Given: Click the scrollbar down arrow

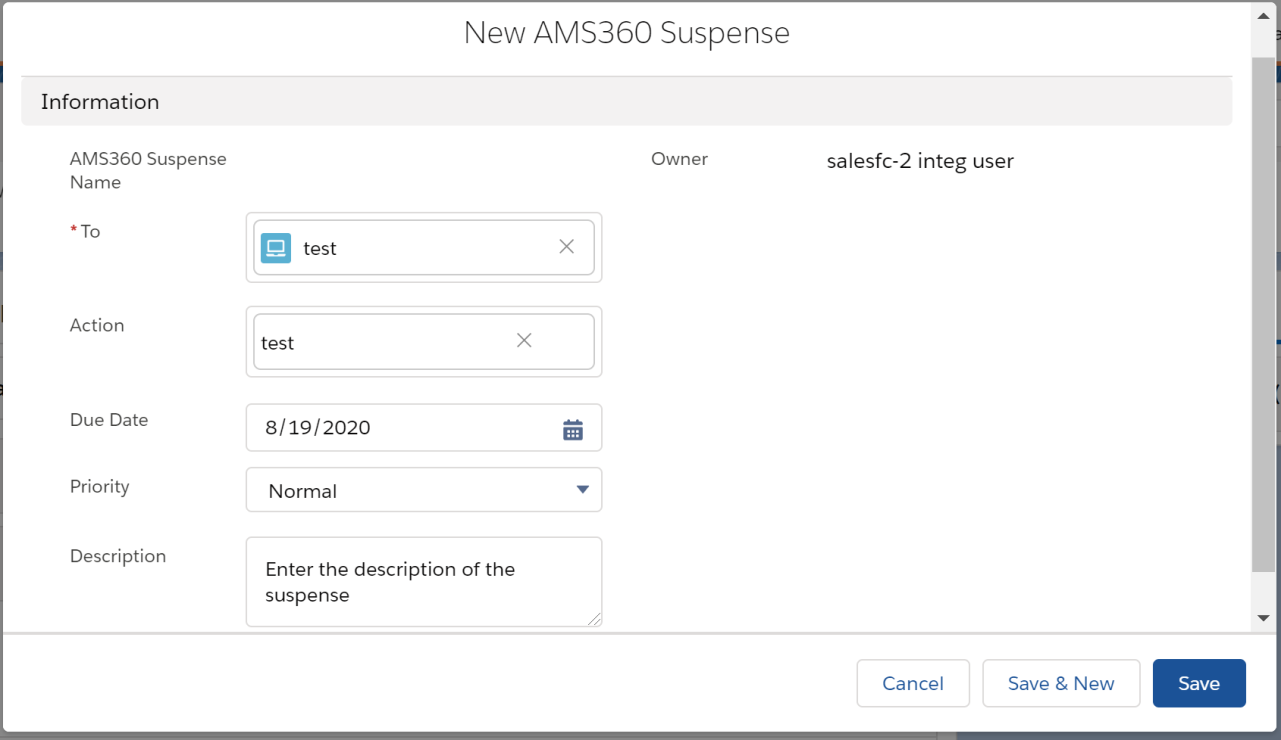Looking at the screenshot, I should click(1263, 619).
